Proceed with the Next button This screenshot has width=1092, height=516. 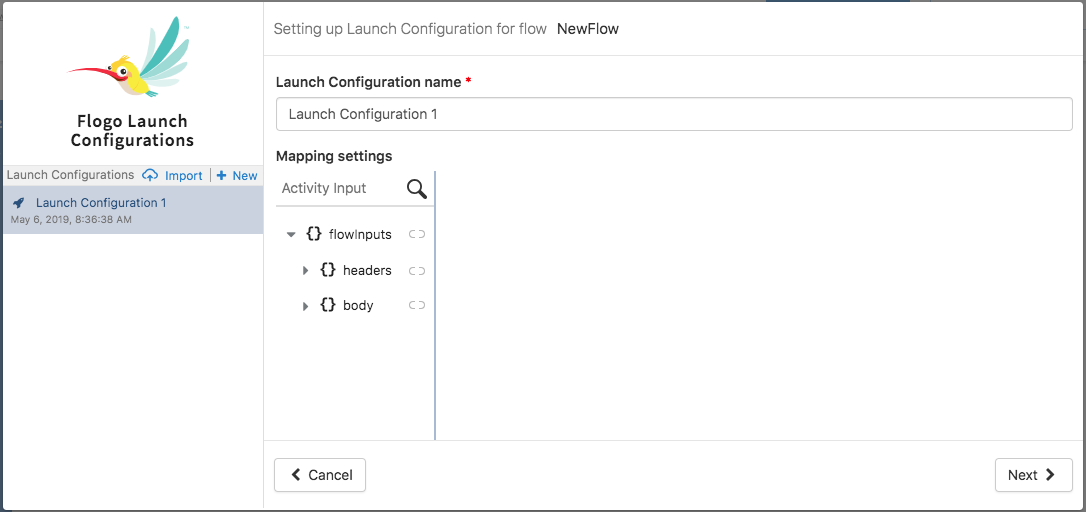(x=1033, y=475)
